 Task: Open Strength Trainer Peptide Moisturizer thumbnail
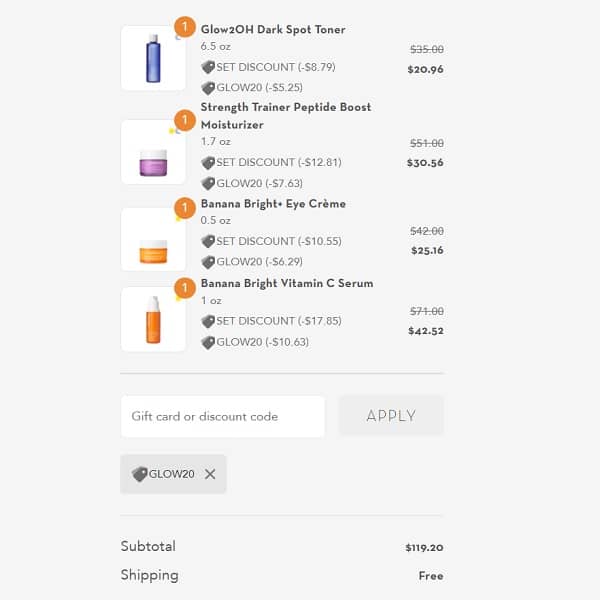click(x=153, y=152)
